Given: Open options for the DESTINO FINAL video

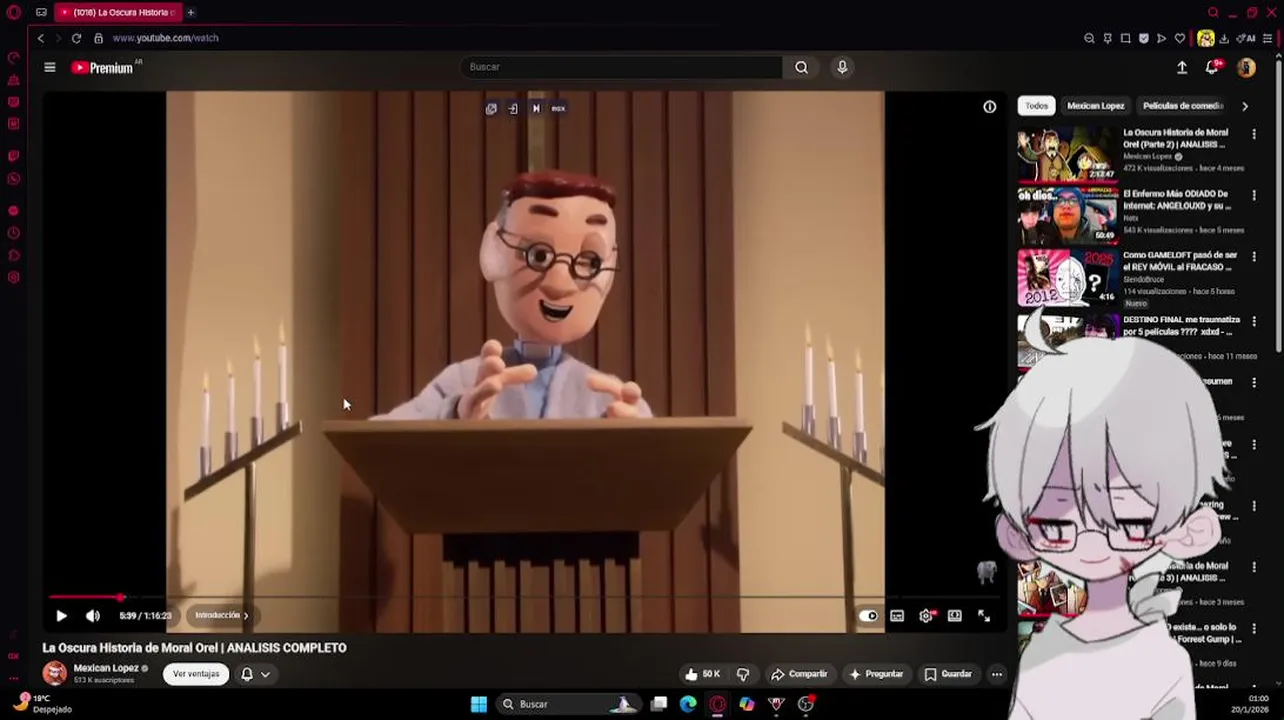Looking at the screenshot, I should [x=1254, y=321].
